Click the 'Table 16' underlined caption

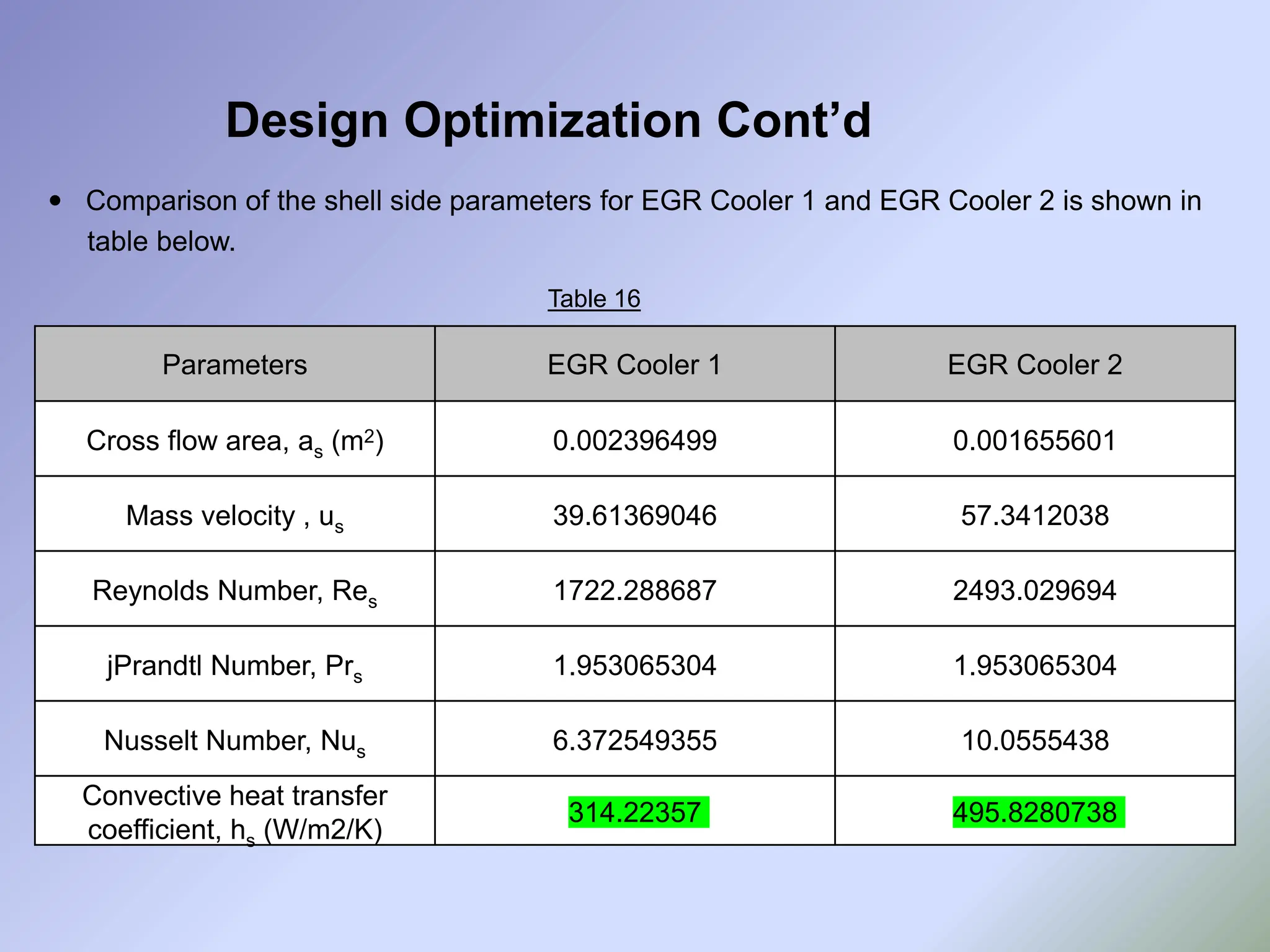click(x=594, y=299)
